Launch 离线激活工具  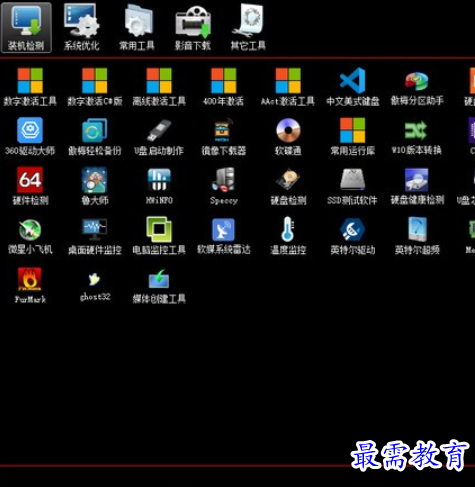coord(159,87)
